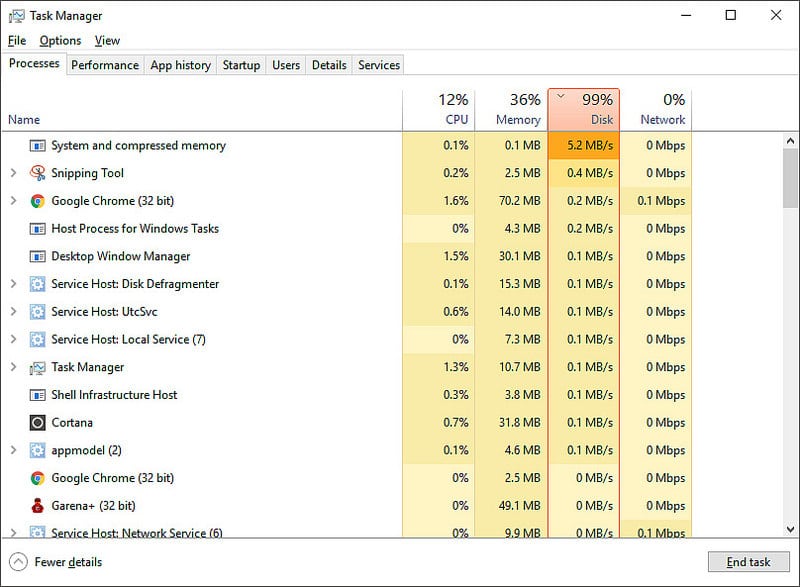
Task: Sort by the Name column header
Action: coord(202,110)
